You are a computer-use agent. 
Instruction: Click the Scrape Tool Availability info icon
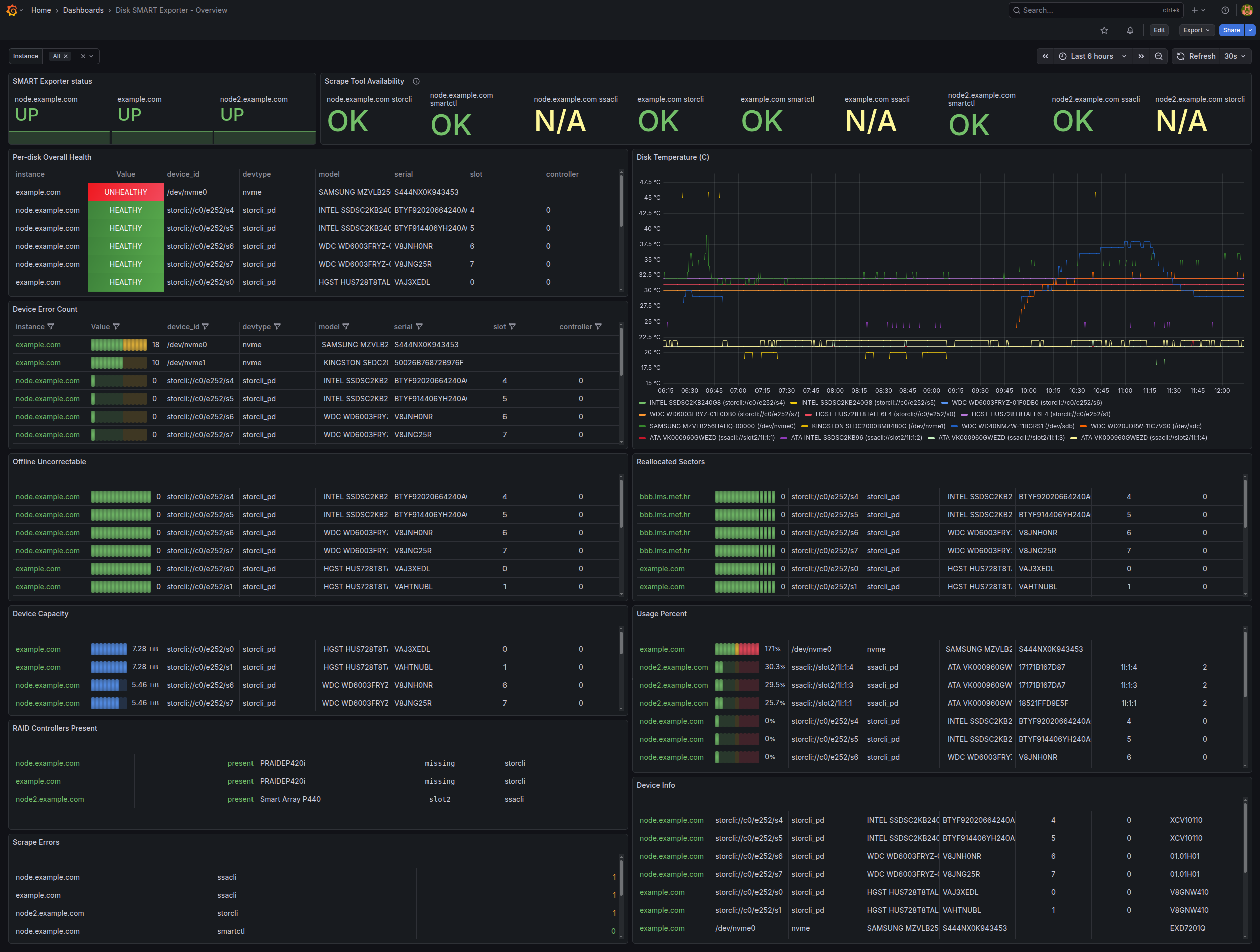tap(416, 82)
